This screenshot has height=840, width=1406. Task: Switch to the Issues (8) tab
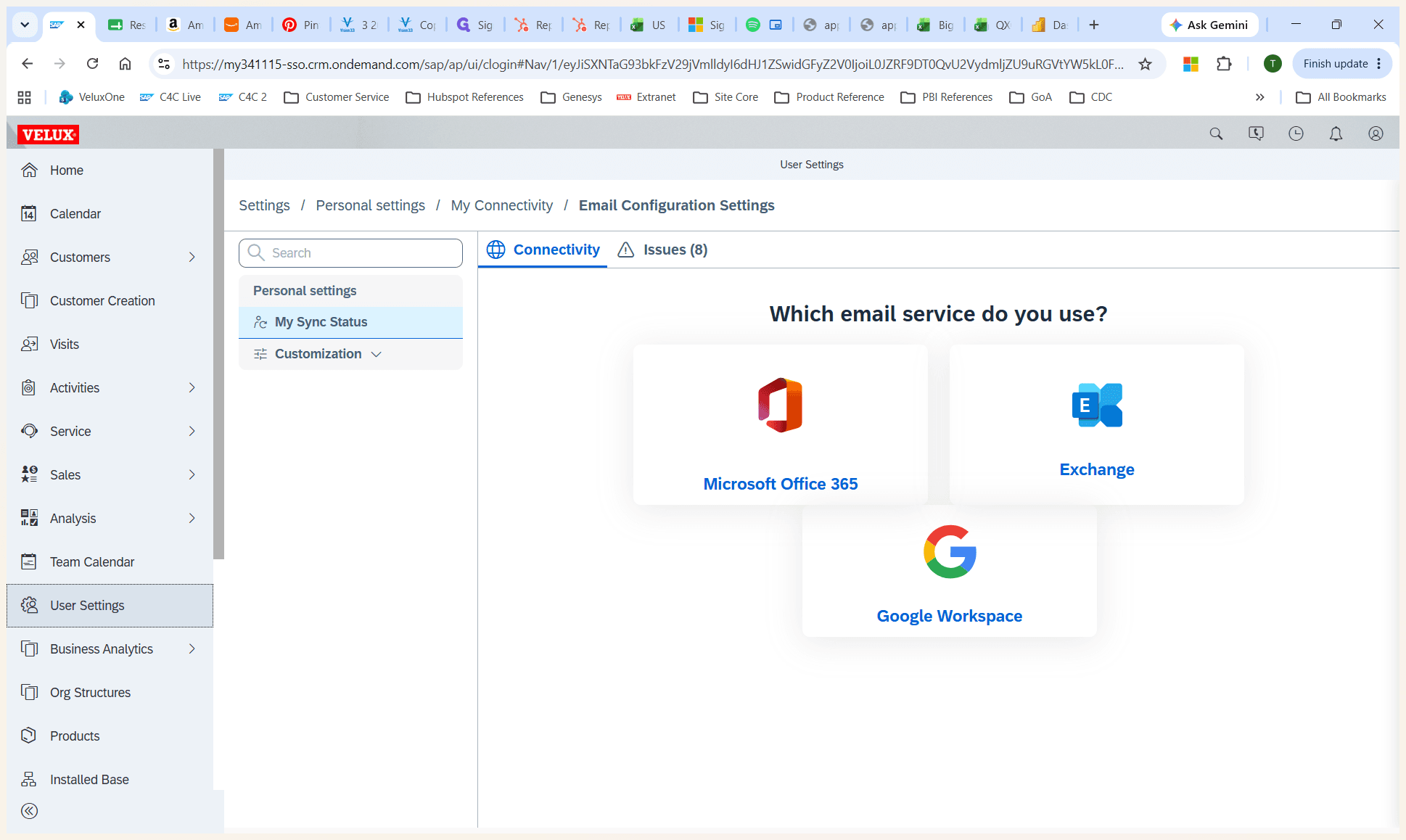[x=662, y=250]
